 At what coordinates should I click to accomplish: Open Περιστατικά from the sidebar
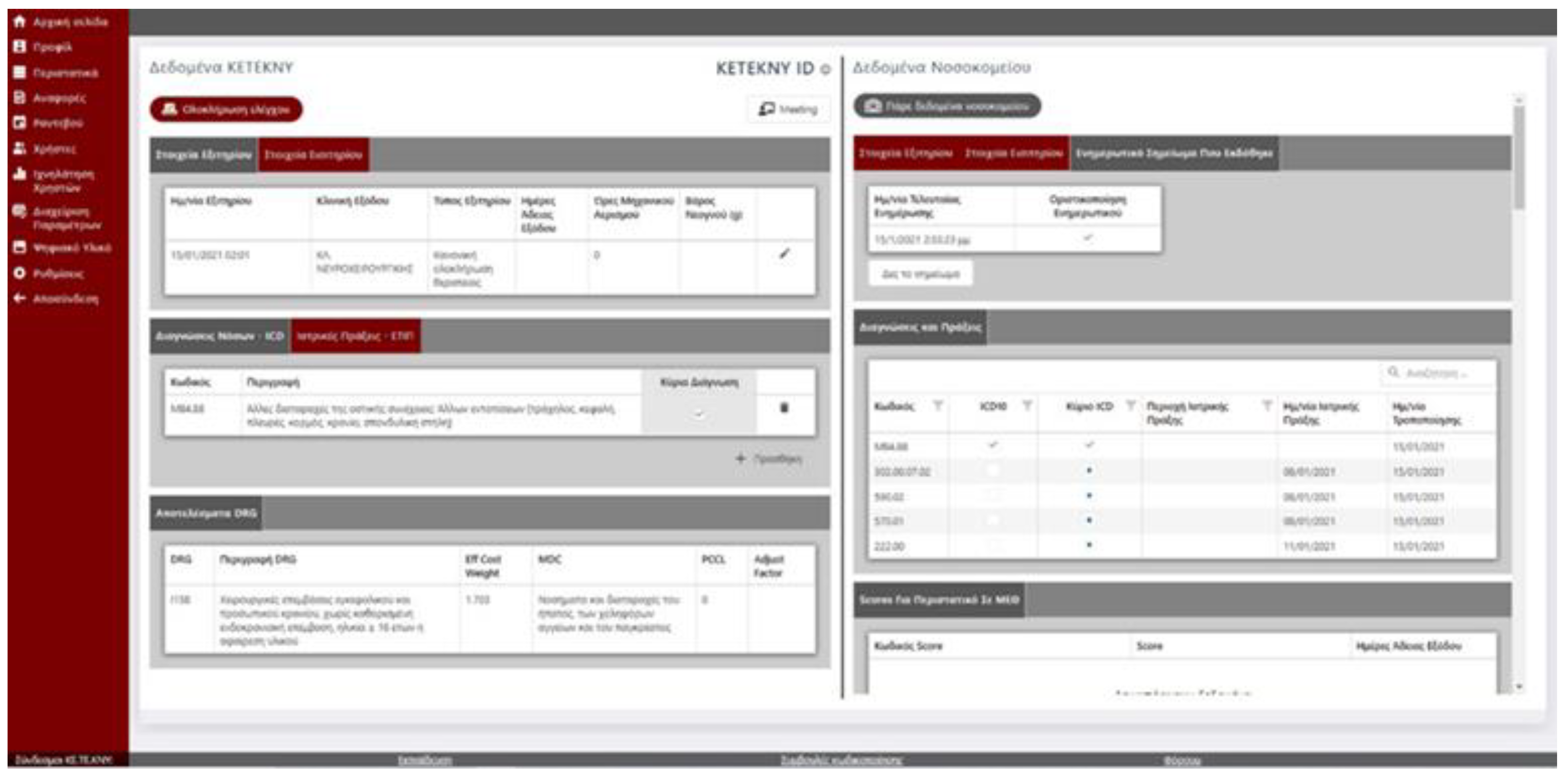(x=19, y=72)
